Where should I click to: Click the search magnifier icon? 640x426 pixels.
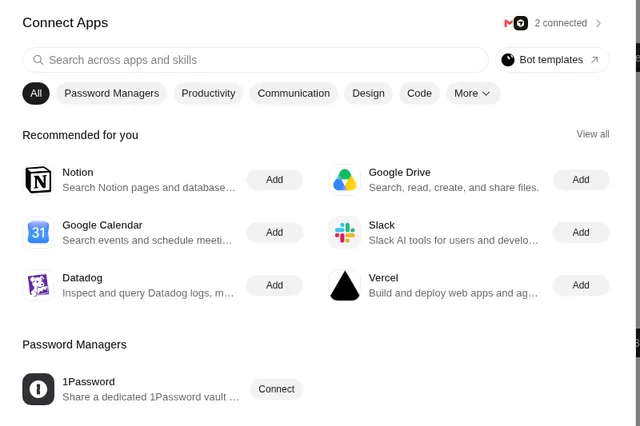click(38, 60)
